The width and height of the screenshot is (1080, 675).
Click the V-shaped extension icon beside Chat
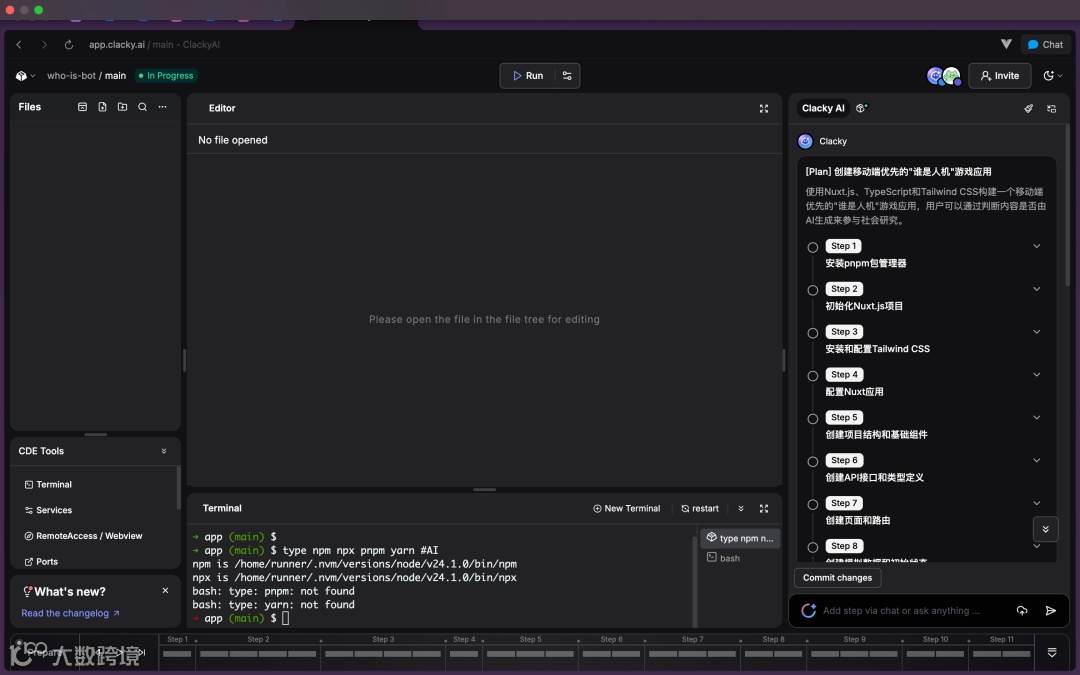(x=1006, y=44)
